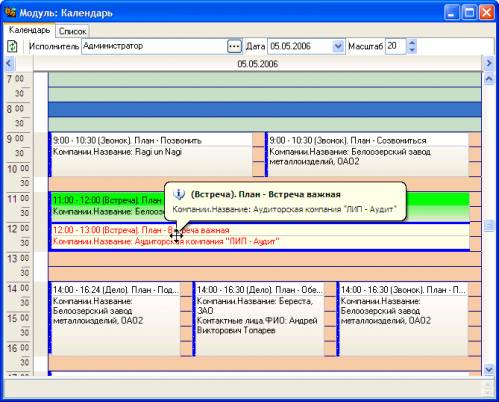The image size is (499, 402).
Task: Open executor selection ellipsis button
Action: 234,46
